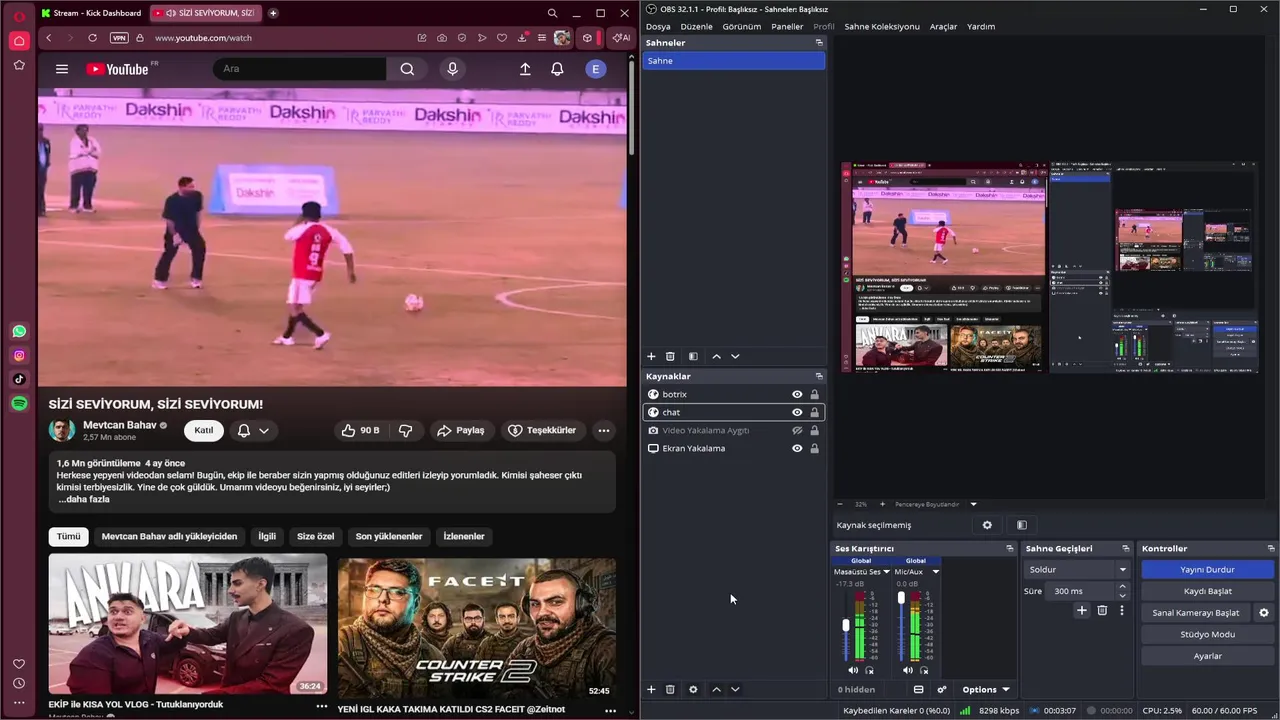Open Mic/Aux channel dropdown arrow
This screenshot has width=1280, height=720.
tap(936, 572)
